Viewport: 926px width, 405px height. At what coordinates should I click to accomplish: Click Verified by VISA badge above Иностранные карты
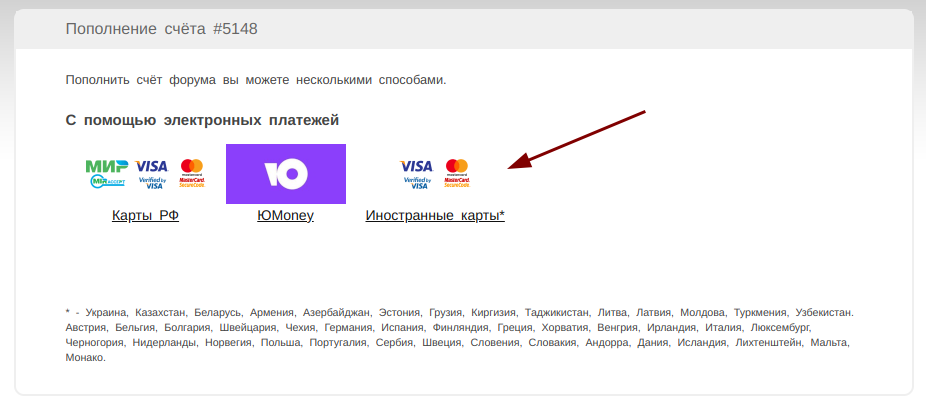coord(418,183)
